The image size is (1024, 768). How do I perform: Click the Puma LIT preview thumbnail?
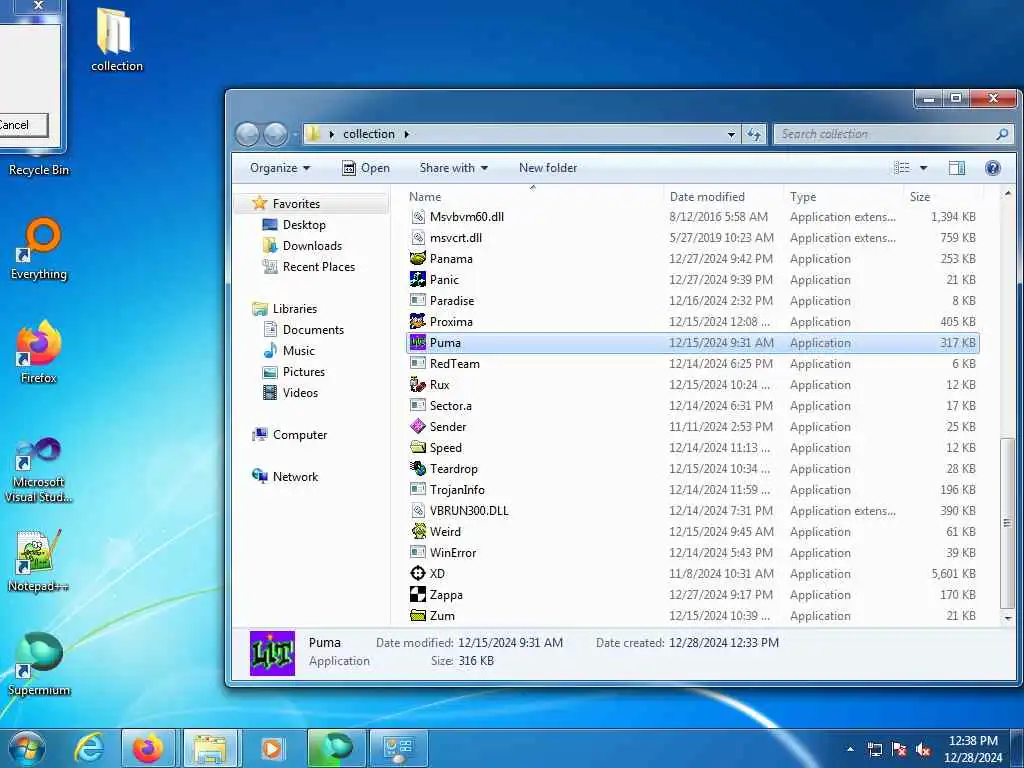(x=272, y=652)
